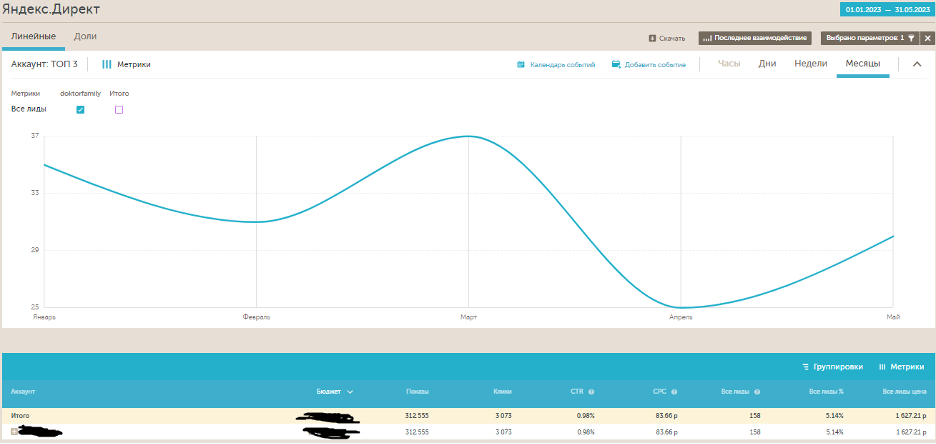936x444 pixels.
Task: Toggle the row checkbox in the accounts table
Action: click(x=14, y=431)
